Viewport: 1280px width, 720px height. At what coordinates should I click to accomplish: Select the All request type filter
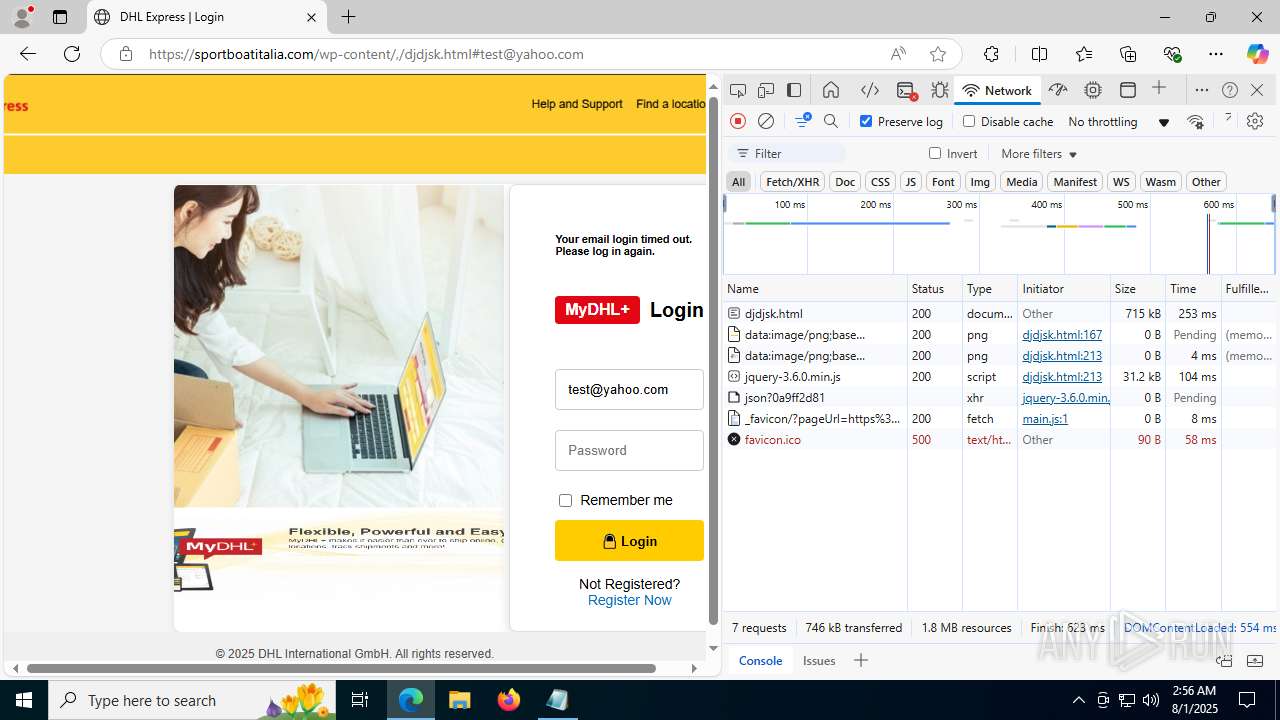[x=738, y=181]
